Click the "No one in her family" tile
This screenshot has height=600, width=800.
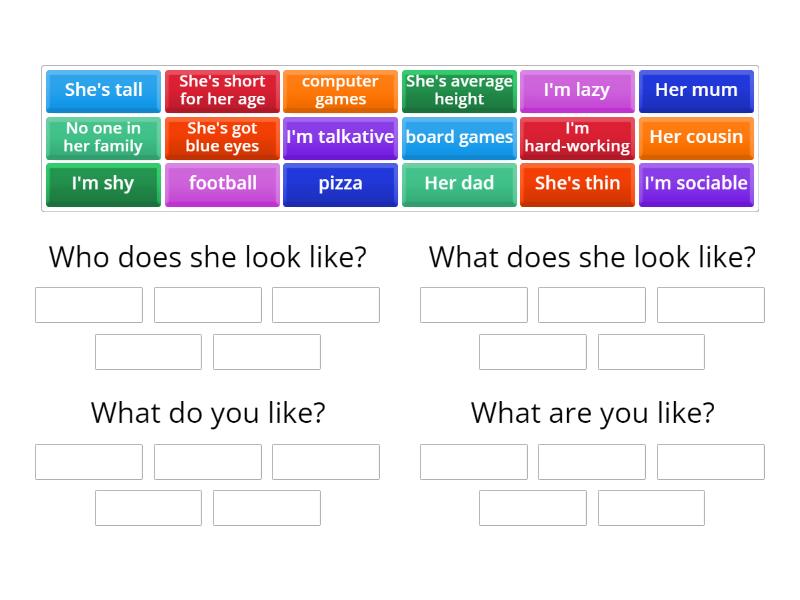coord(103,137)
